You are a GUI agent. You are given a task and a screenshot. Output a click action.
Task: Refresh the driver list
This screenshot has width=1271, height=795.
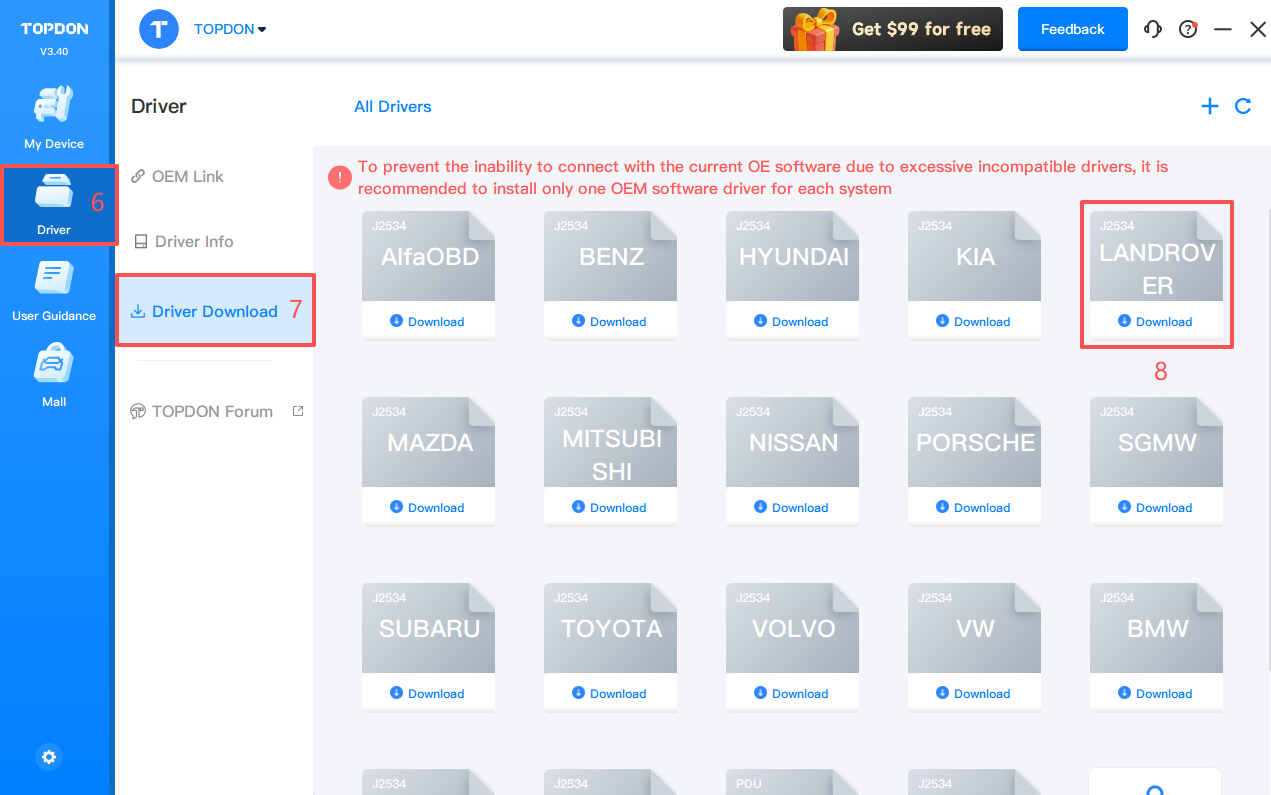point(1243,106)
